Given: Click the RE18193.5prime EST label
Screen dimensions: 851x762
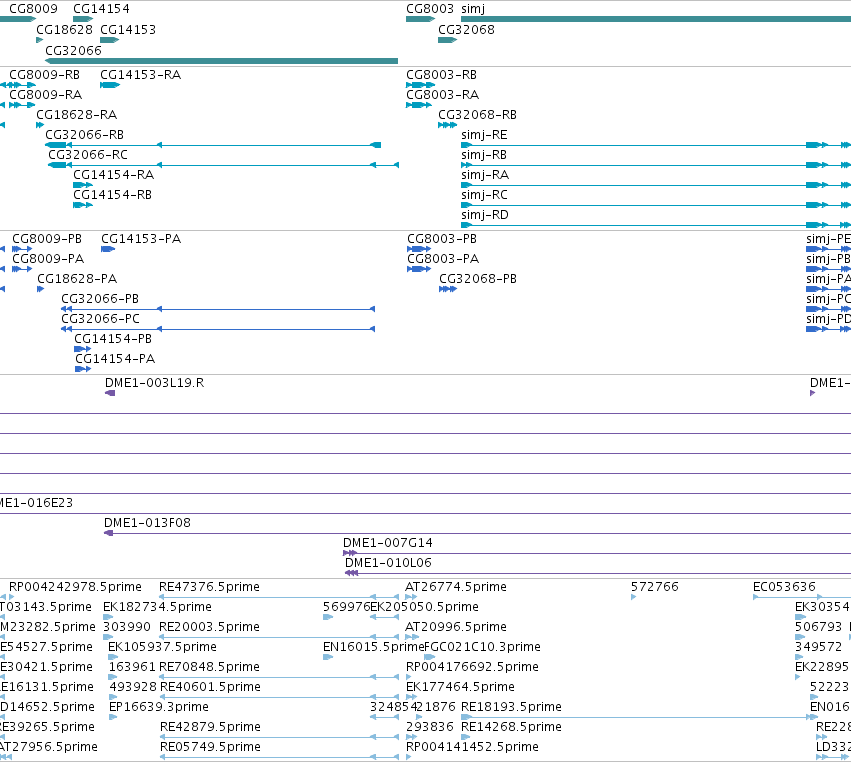Looking at the screenshot, I should click(511, 707).
